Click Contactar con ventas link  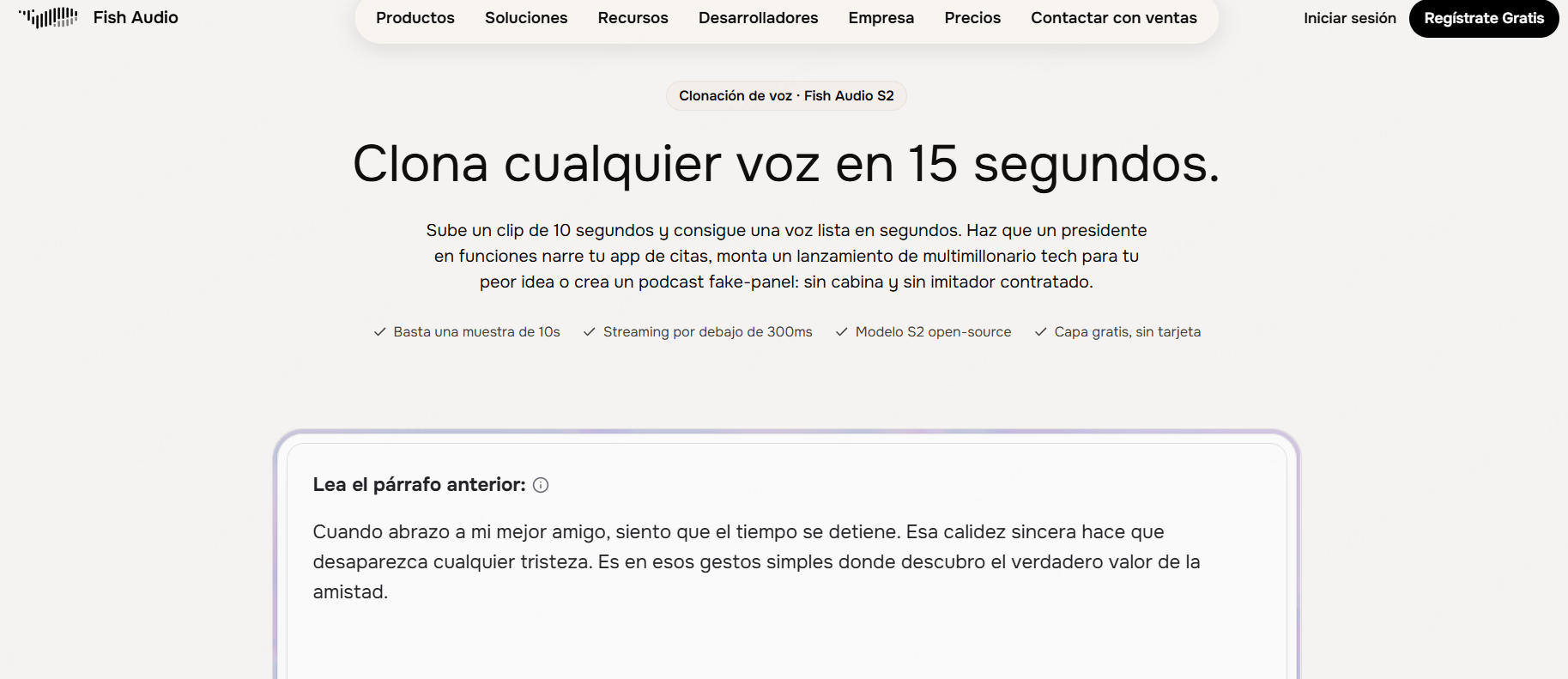[1114, 18]
